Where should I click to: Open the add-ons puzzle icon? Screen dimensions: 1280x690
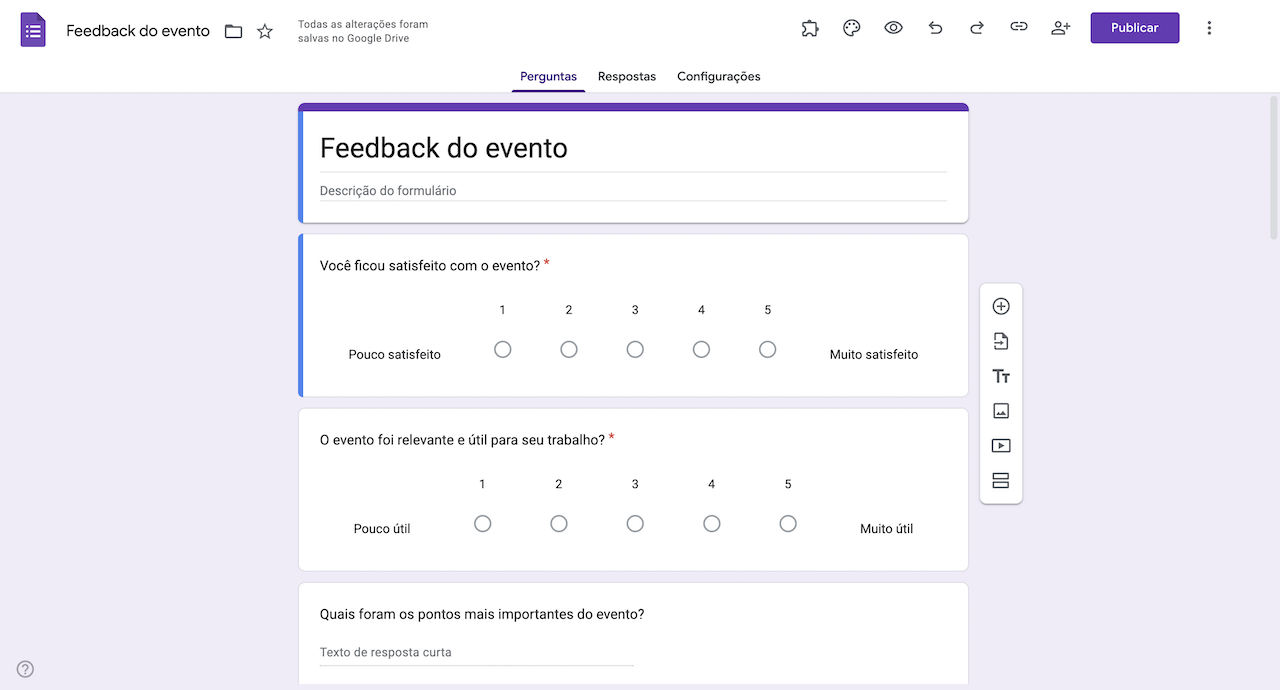tap(810, 28)
